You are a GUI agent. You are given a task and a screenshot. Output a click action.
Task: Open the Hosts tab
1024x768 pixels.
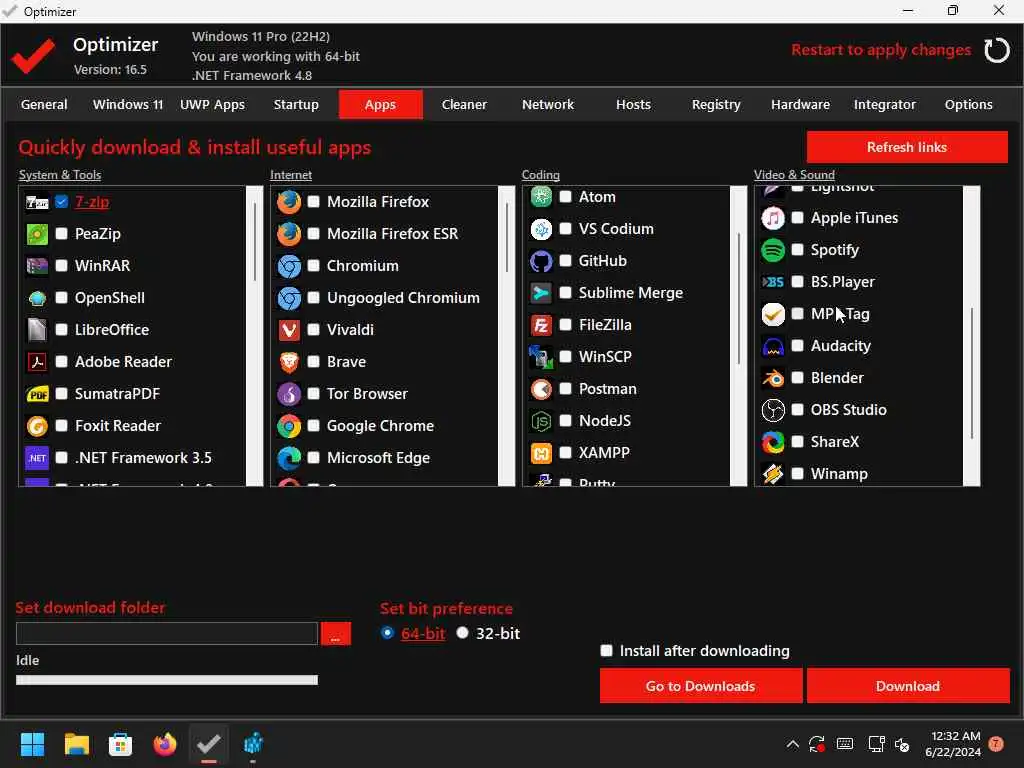[633, 104]
